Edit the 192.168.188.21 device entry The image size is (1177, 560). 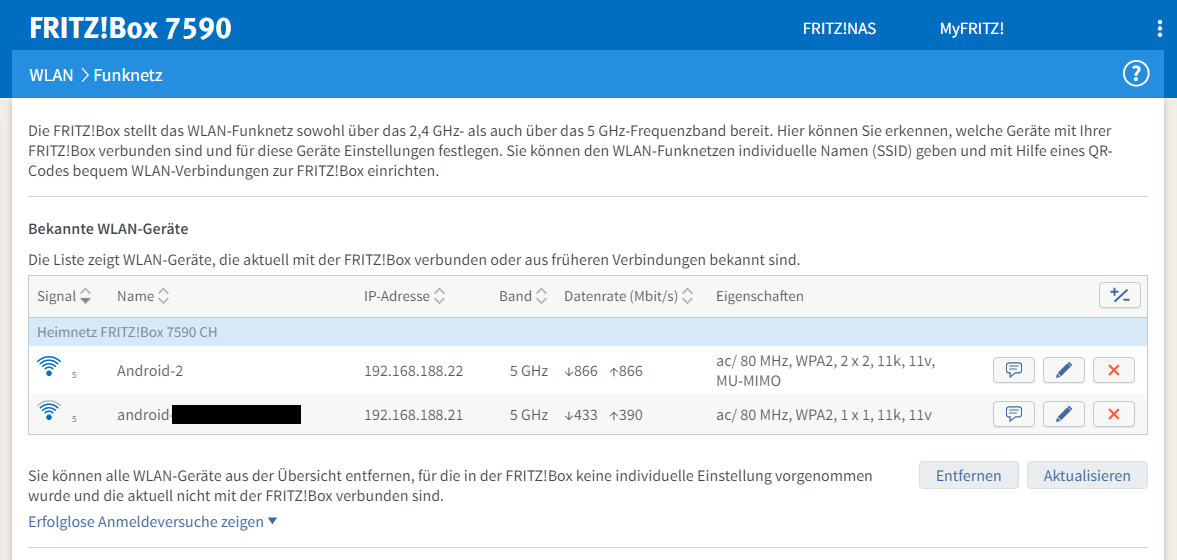coord(1063,414)
